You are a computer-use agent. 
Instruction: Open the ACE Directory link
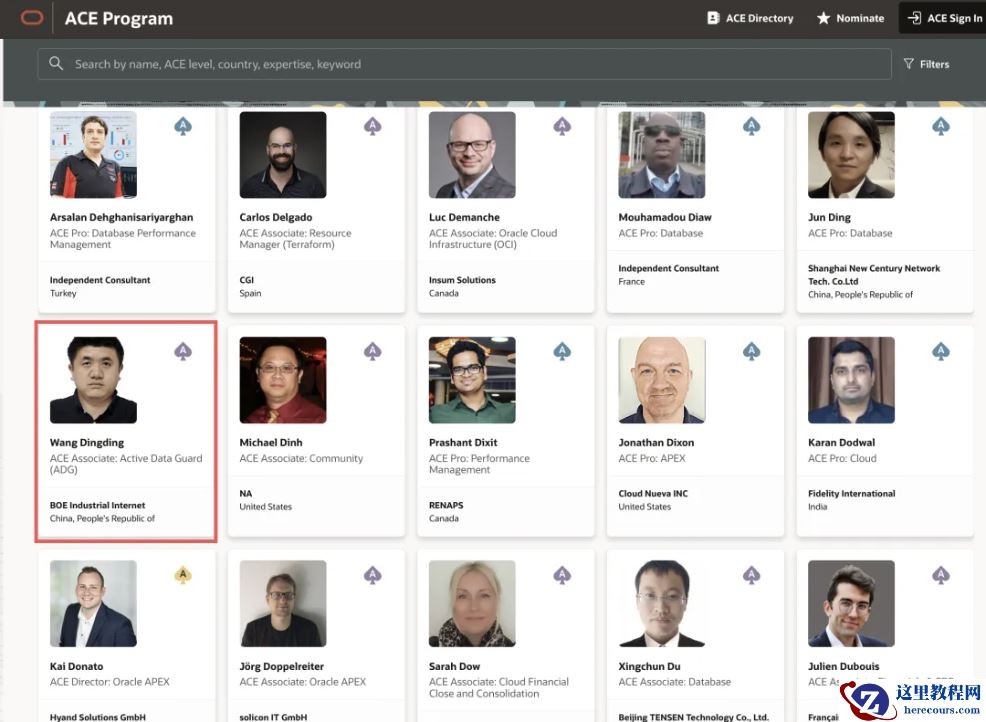point(750,18)
